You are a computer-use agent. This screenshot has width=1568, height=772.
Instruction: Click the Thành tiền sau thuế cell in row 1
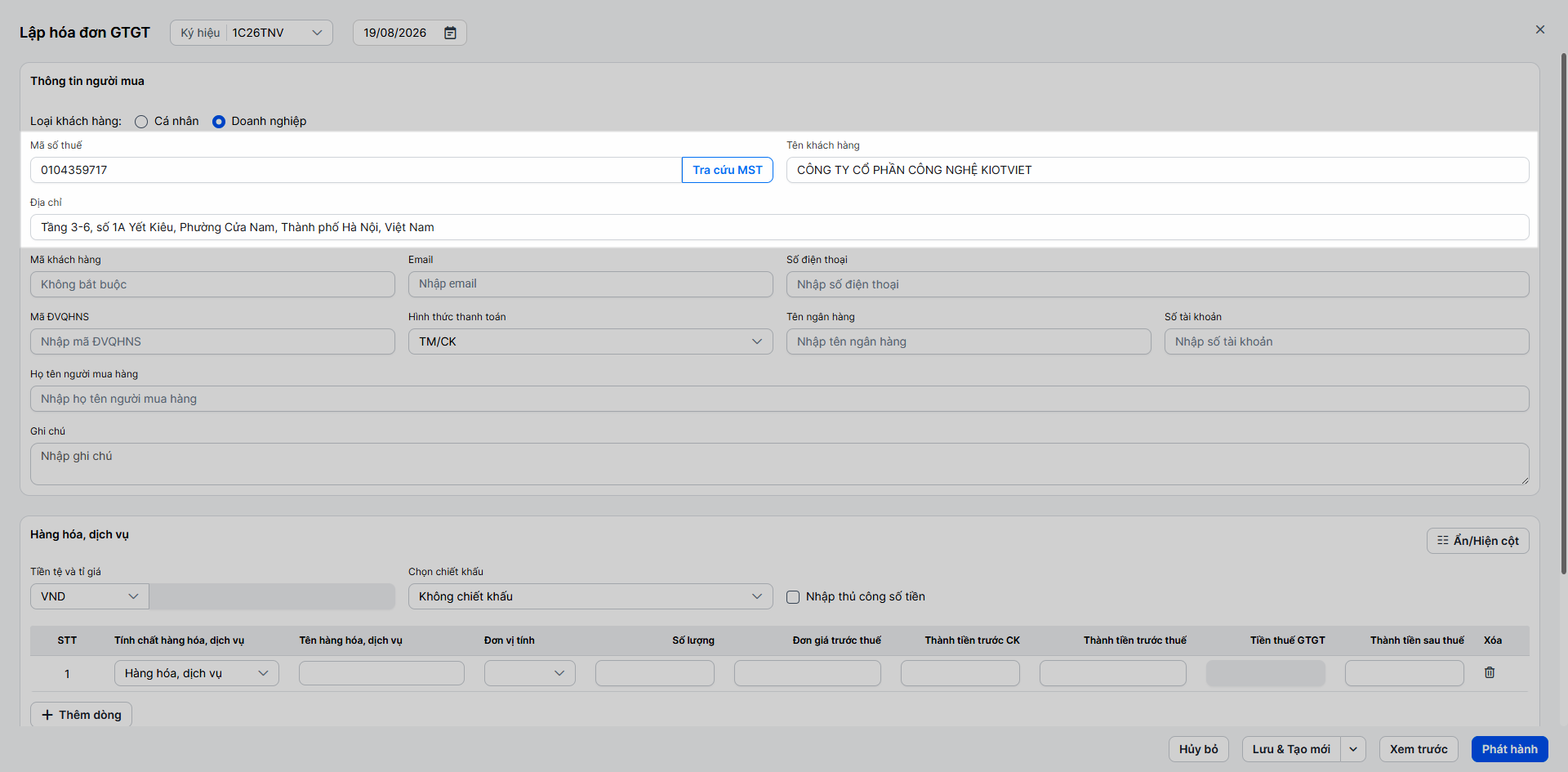click(1405, 673)
